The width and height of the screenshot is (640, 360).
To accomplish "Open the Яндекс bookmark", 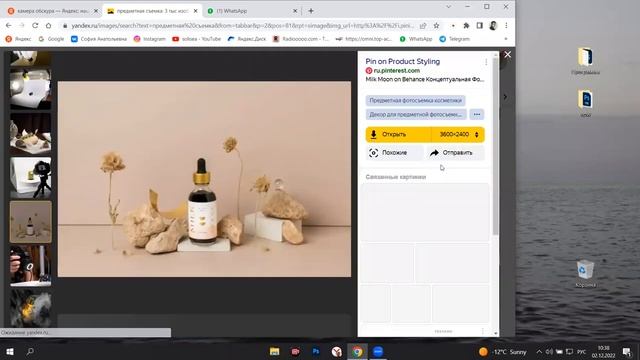I will pos(18,39).
